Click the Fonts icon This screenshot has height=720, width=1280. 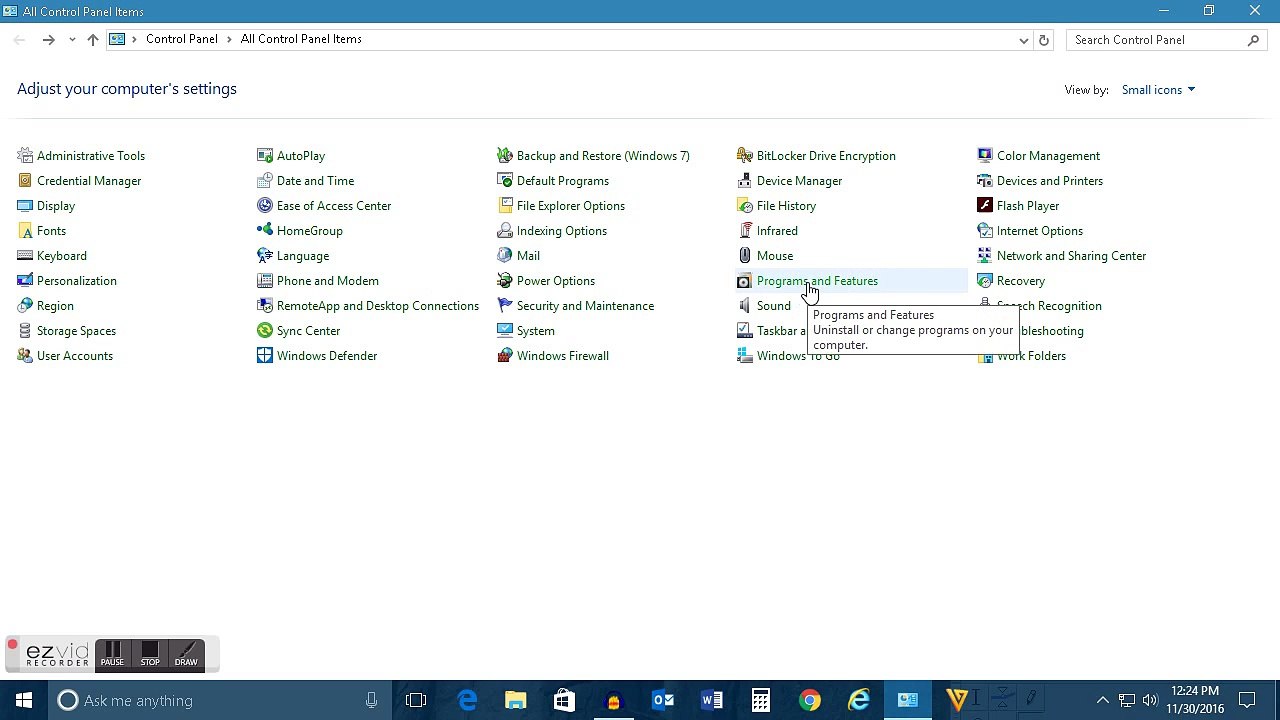(25, 231)
